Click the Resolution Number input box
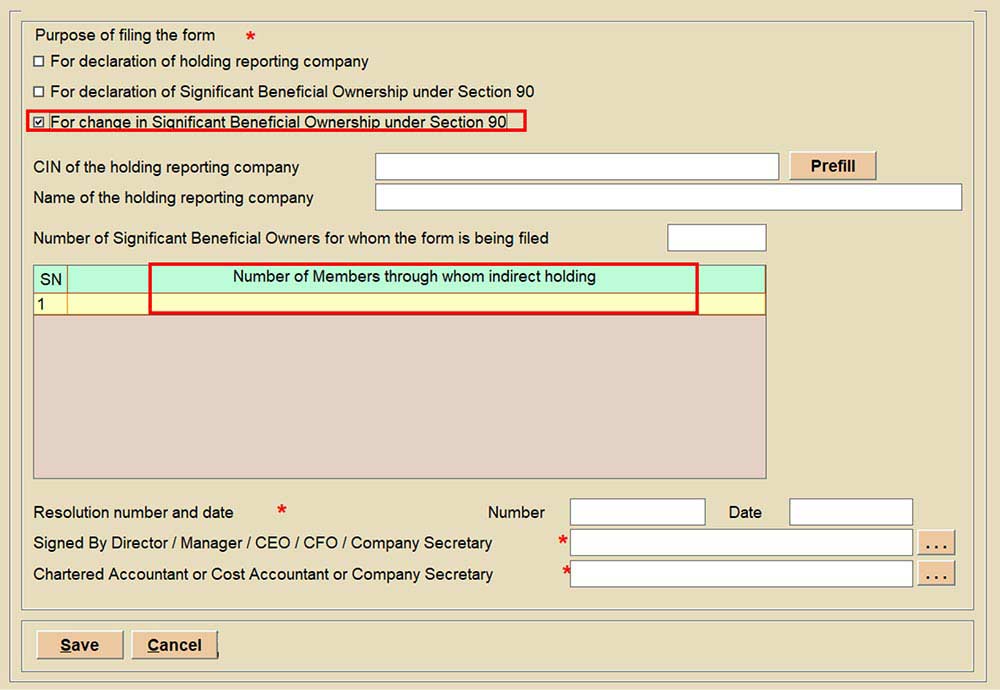The height and width of the screenshot is (690, 1000). point(637,512)
